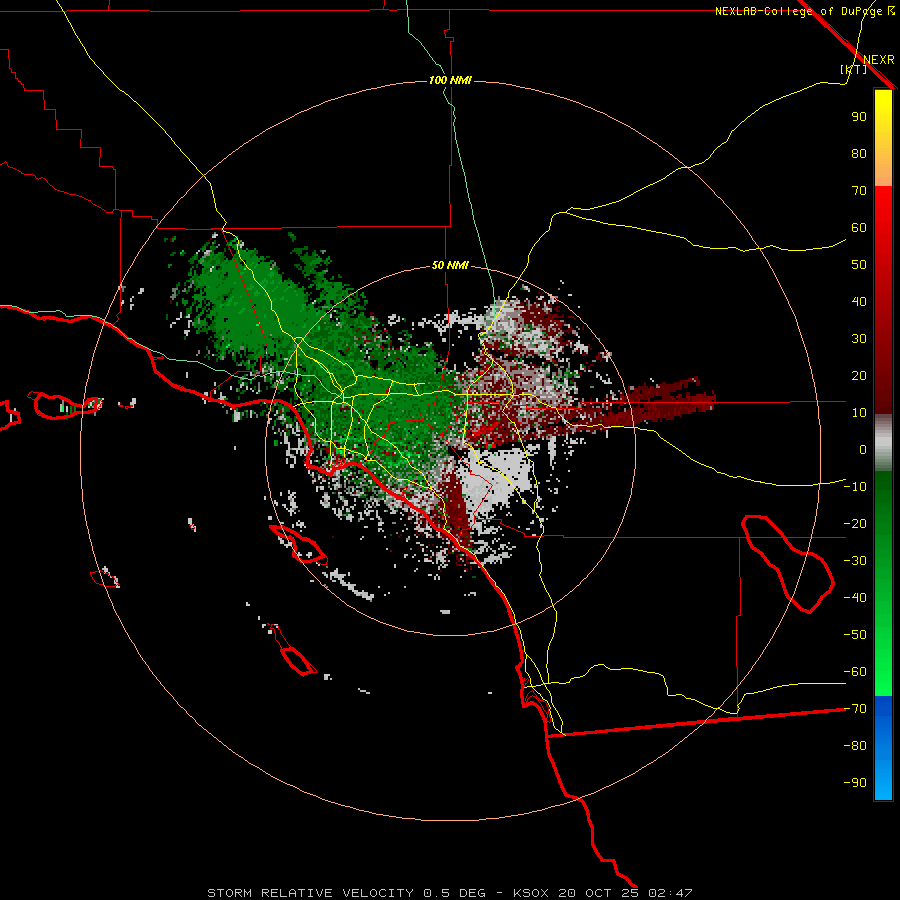The height and width of the screenshot is (900, 900).
Task: Click the 90 value on the velocity scale
Action: [859, 117]
